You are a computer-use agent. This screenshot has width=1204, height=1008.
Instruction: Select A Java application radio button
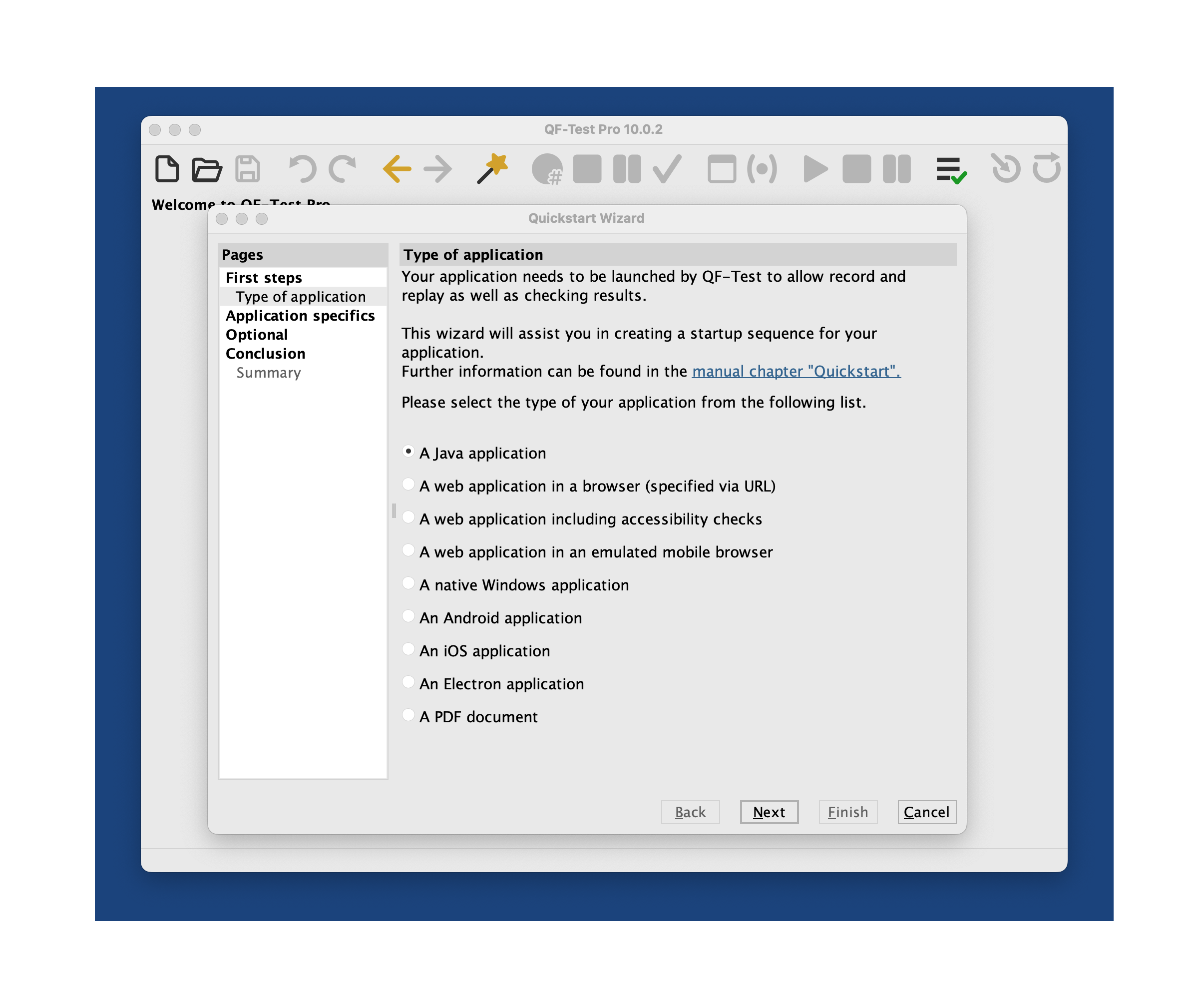(408, 452)
